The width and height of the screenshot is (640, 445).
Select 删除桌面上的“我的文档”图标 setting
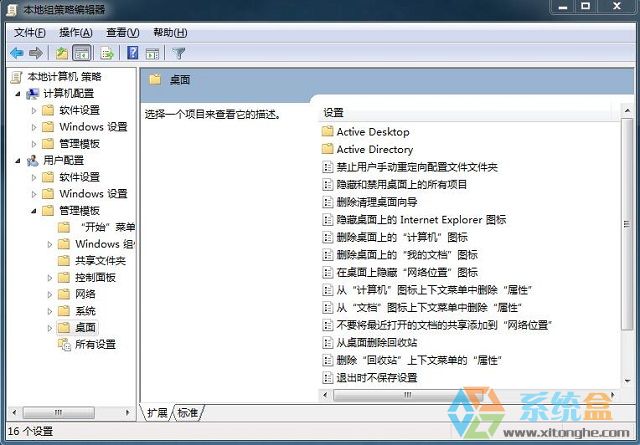[400, 255]
